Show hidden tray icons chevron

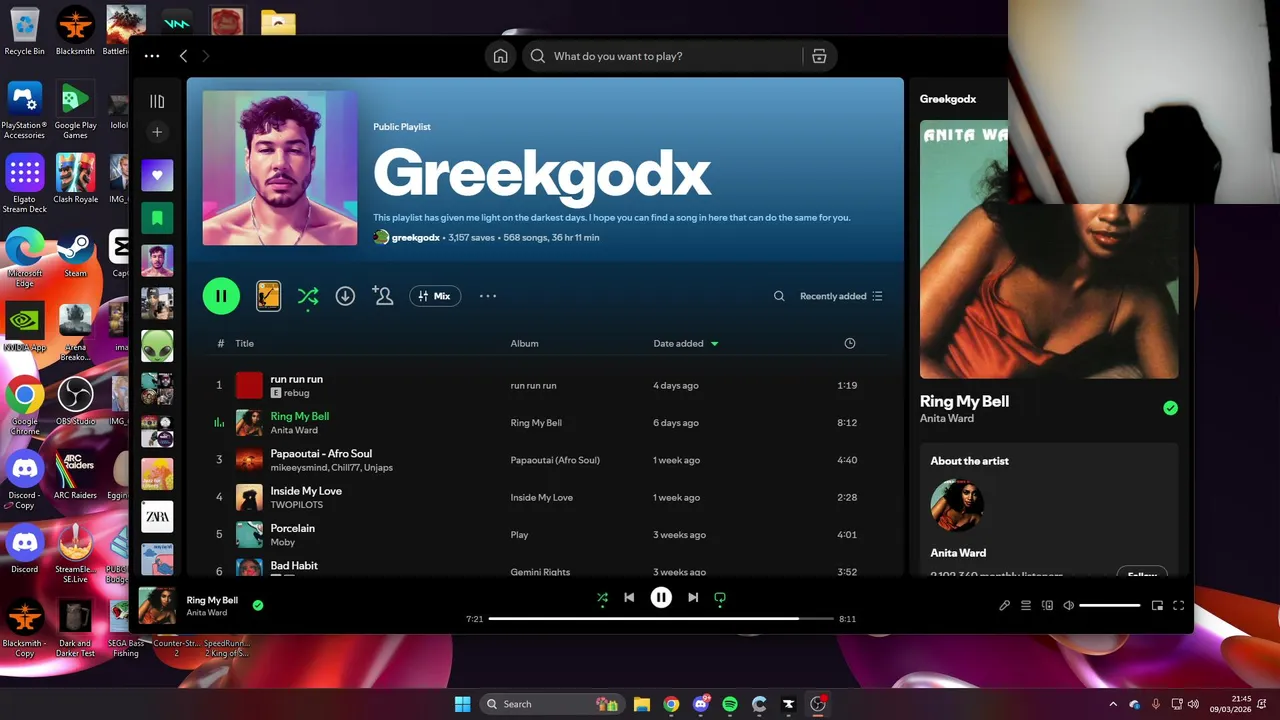[x=1113, y=704]
